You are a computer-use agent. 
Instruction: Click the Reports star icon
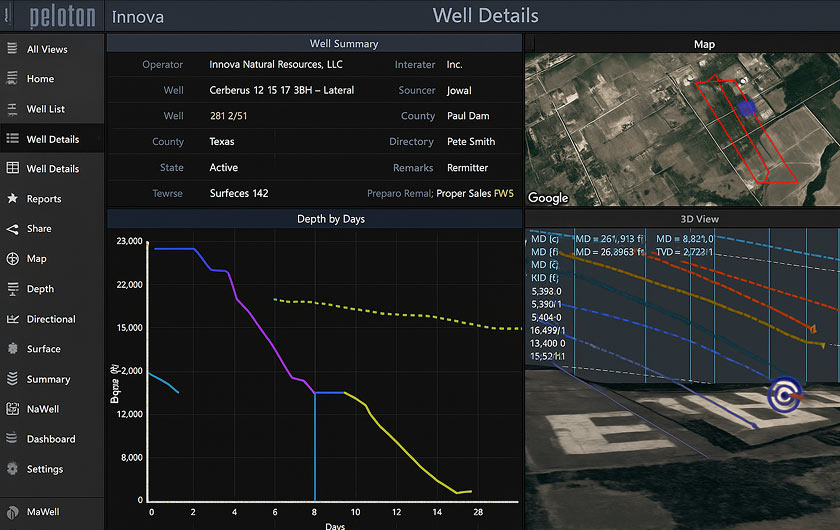point(13,199)
